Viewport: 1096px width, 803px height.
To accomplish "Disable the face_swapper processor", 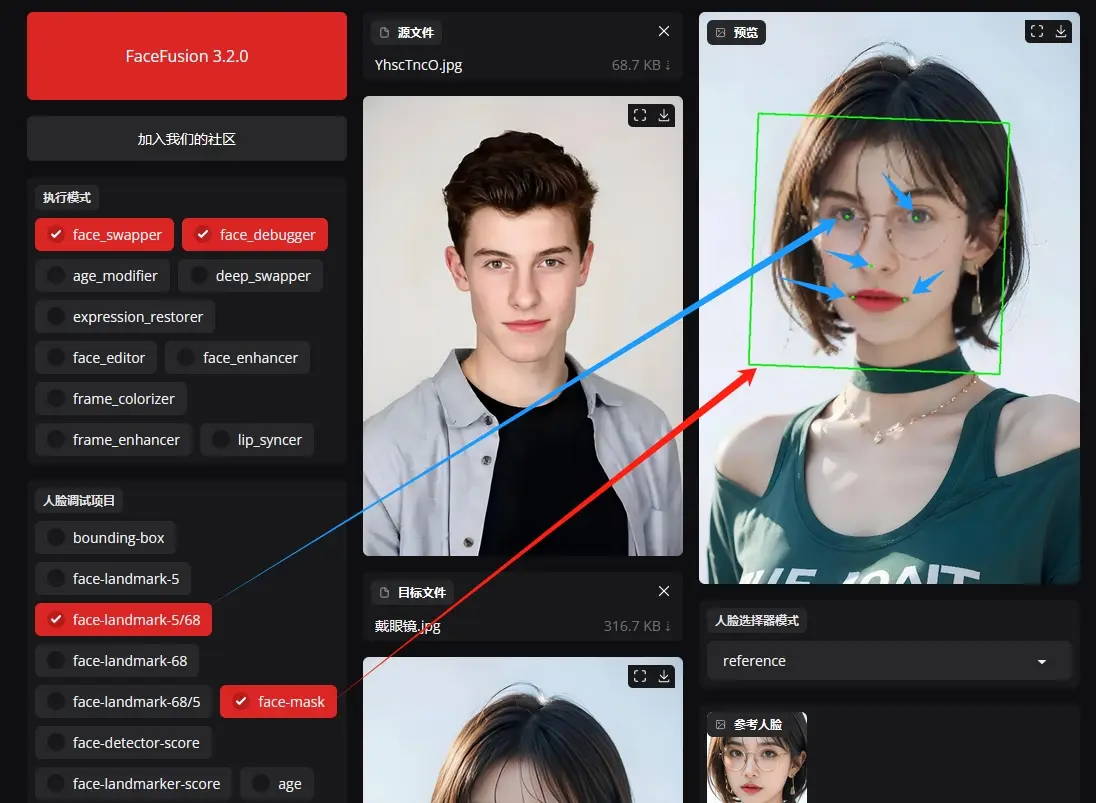I will click(105, 235).
